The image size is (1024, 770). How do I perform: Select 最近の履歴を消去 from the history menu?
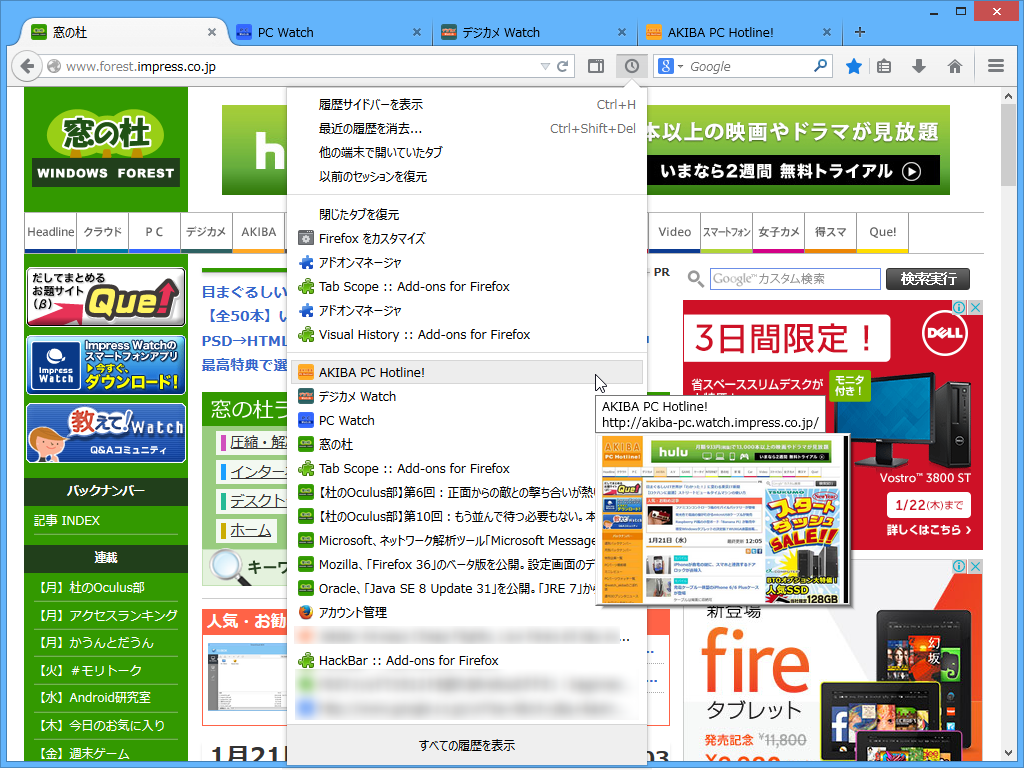click(370, 129)
